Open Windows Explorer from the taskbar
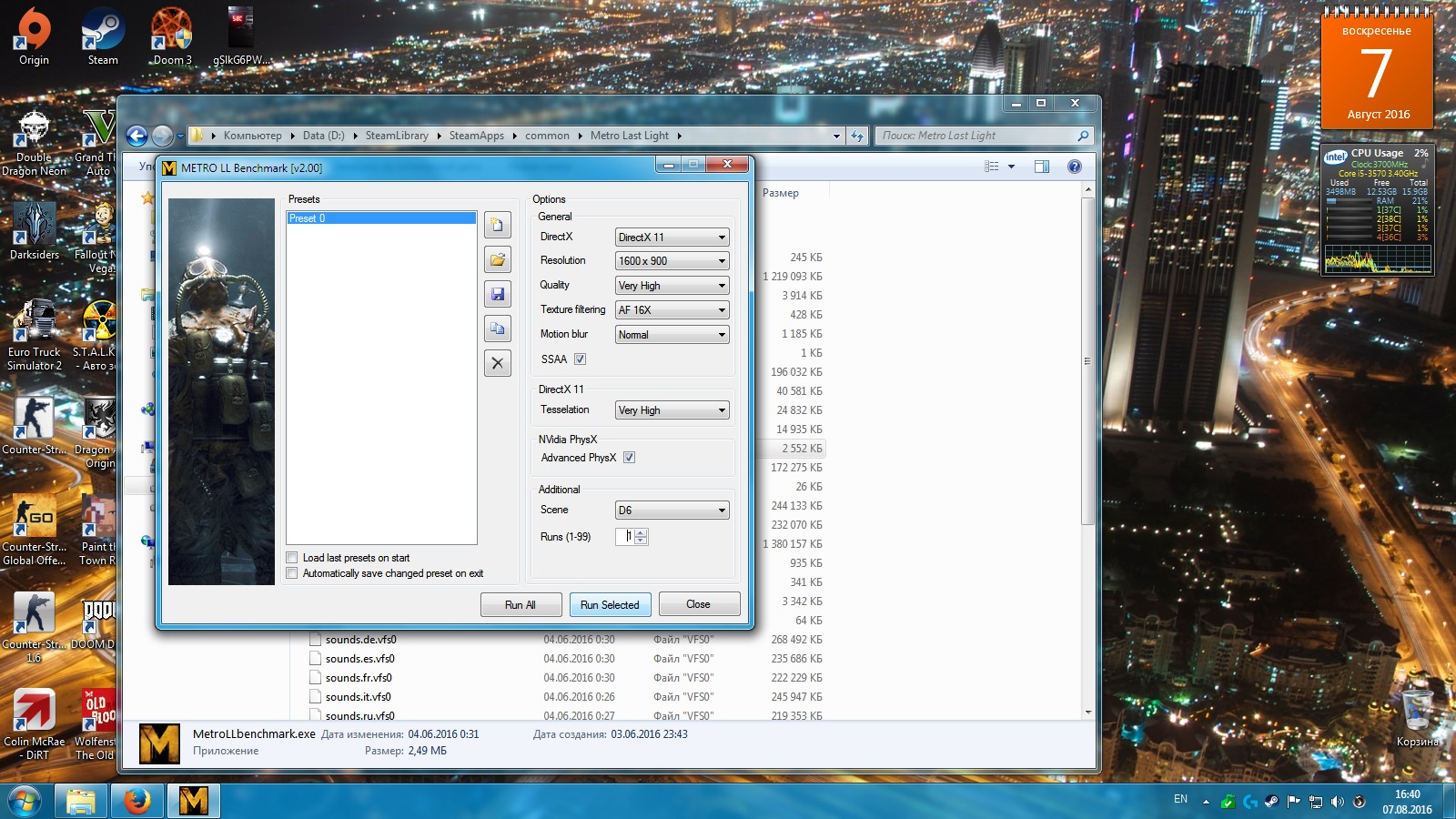The image size is (1456, 819). pos(81,801)
